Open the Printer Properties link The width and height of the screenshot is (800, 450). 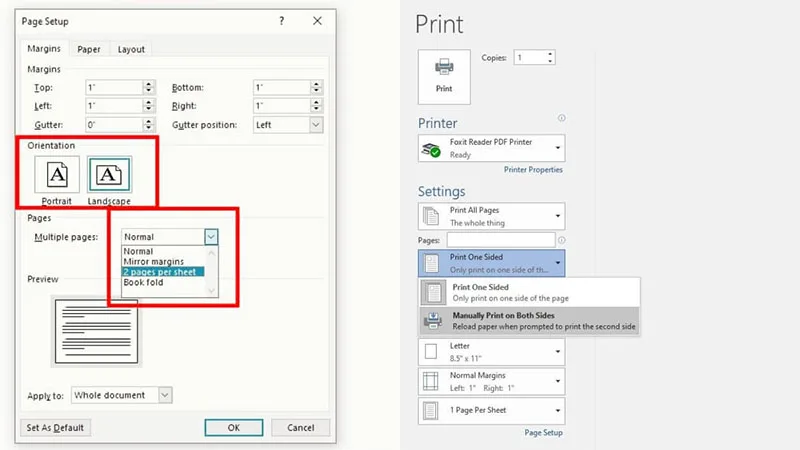tap(533, 169)
